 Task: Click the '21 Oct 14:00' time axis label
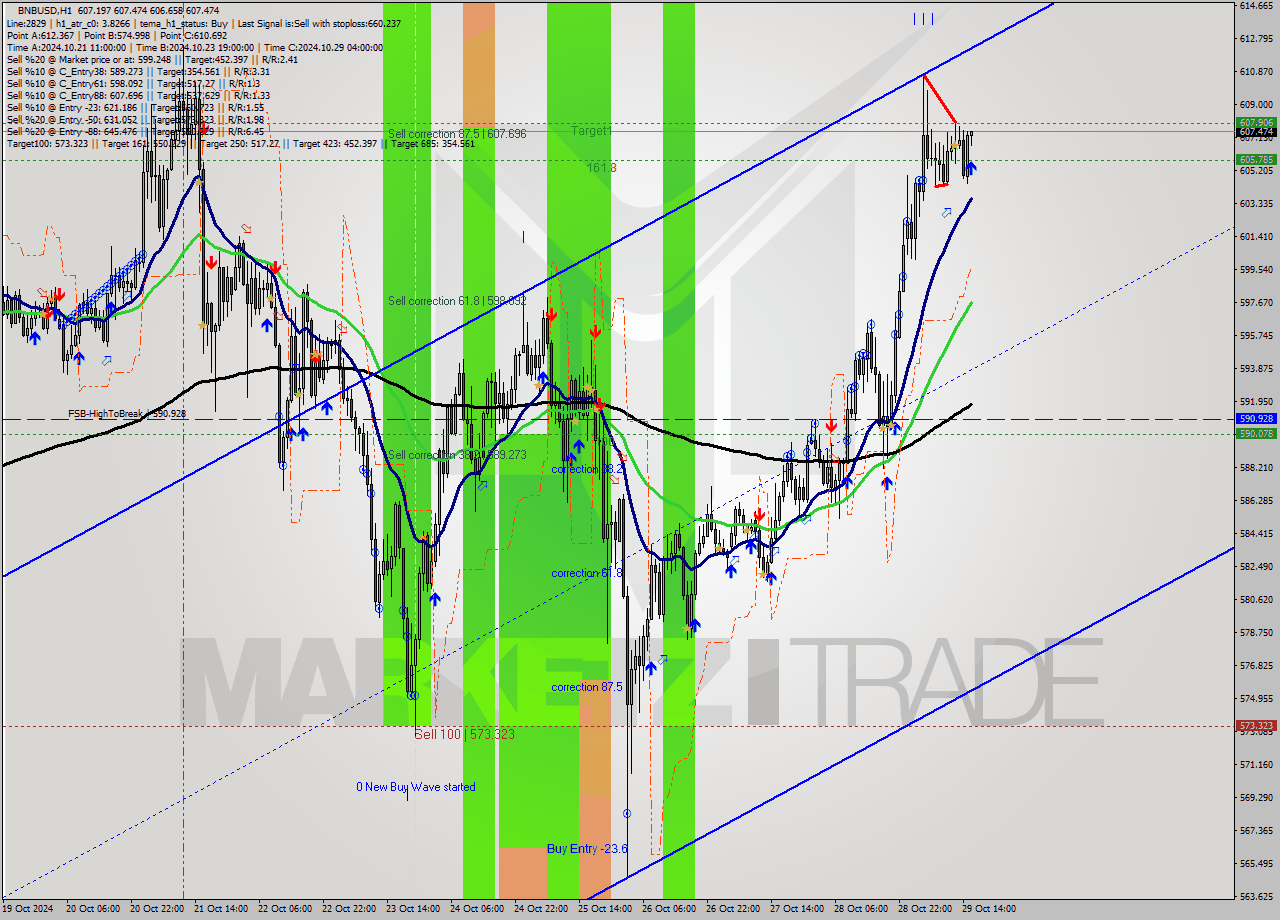point(222,909)
